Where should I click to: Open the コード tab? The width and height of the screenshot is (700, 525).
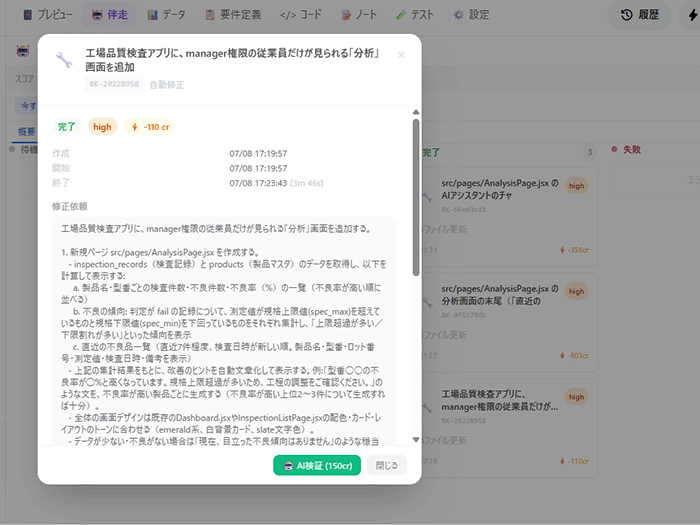300,15
